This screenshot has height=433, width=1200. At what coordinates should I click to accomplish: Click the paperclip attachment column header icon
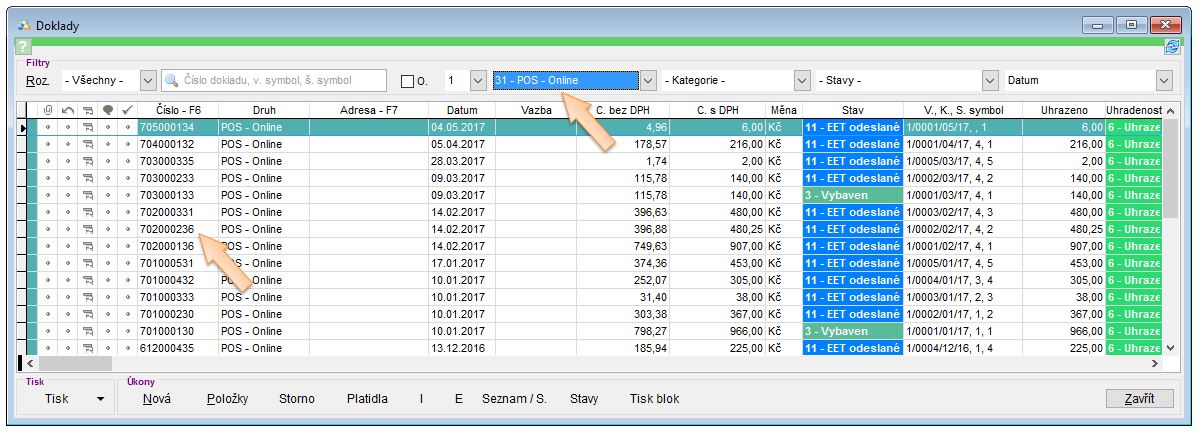47,110
